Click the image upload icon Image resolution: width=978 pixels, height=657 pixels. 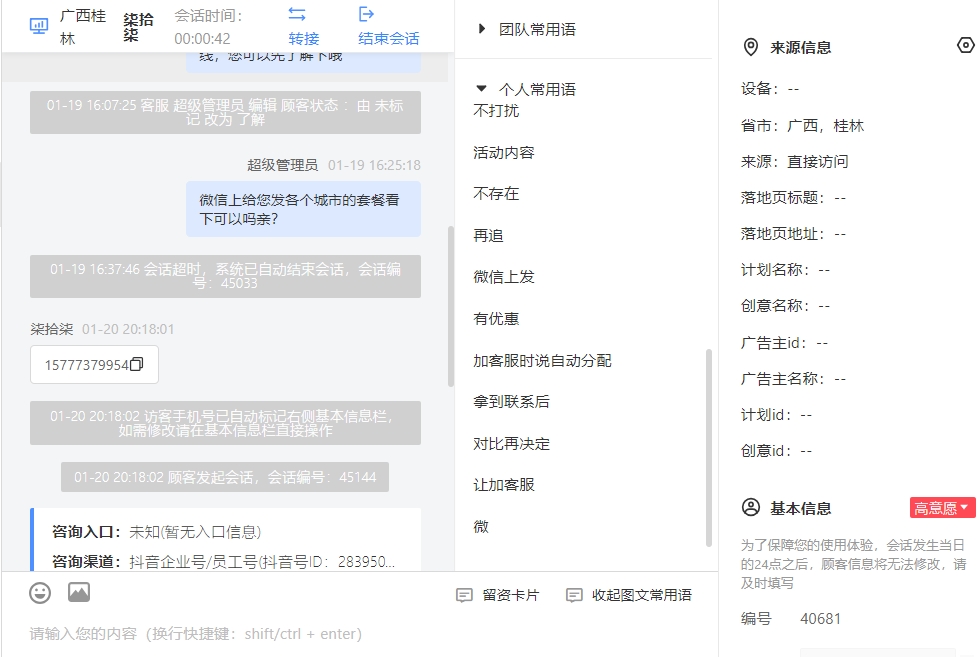79,592
